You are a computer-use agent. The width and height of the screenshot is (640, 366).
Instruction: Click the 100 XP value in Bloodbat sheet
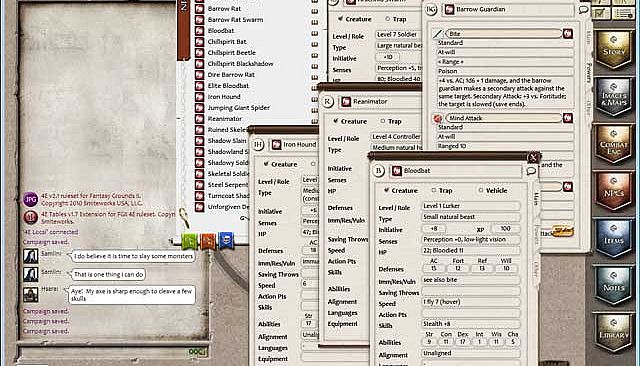pyautogui.click(x=505, y=228)
